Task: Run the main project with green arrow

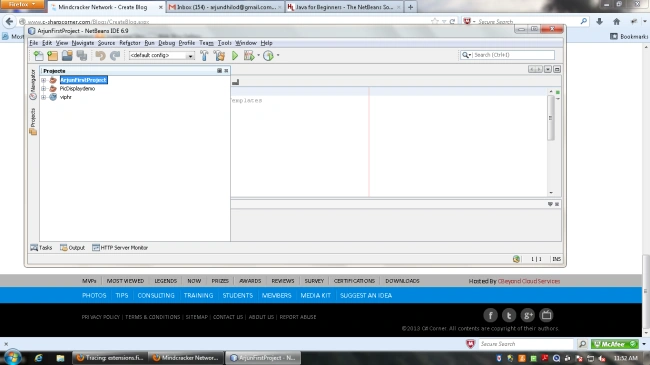Action: [235, 56]
